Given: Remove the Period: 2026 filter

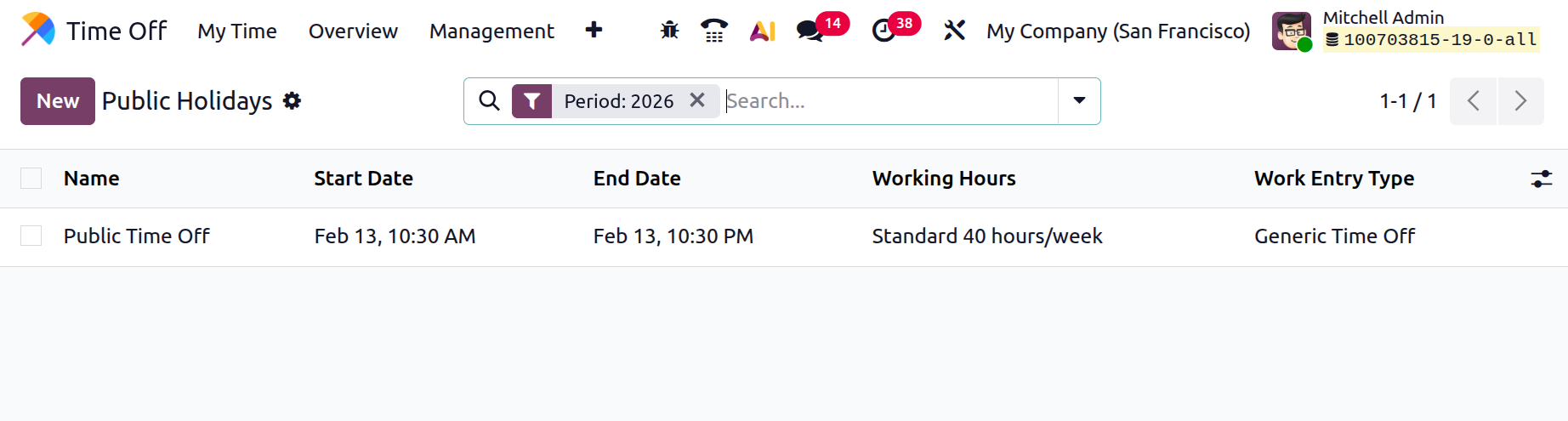Looking at the screenshot, I should (697, 100).
